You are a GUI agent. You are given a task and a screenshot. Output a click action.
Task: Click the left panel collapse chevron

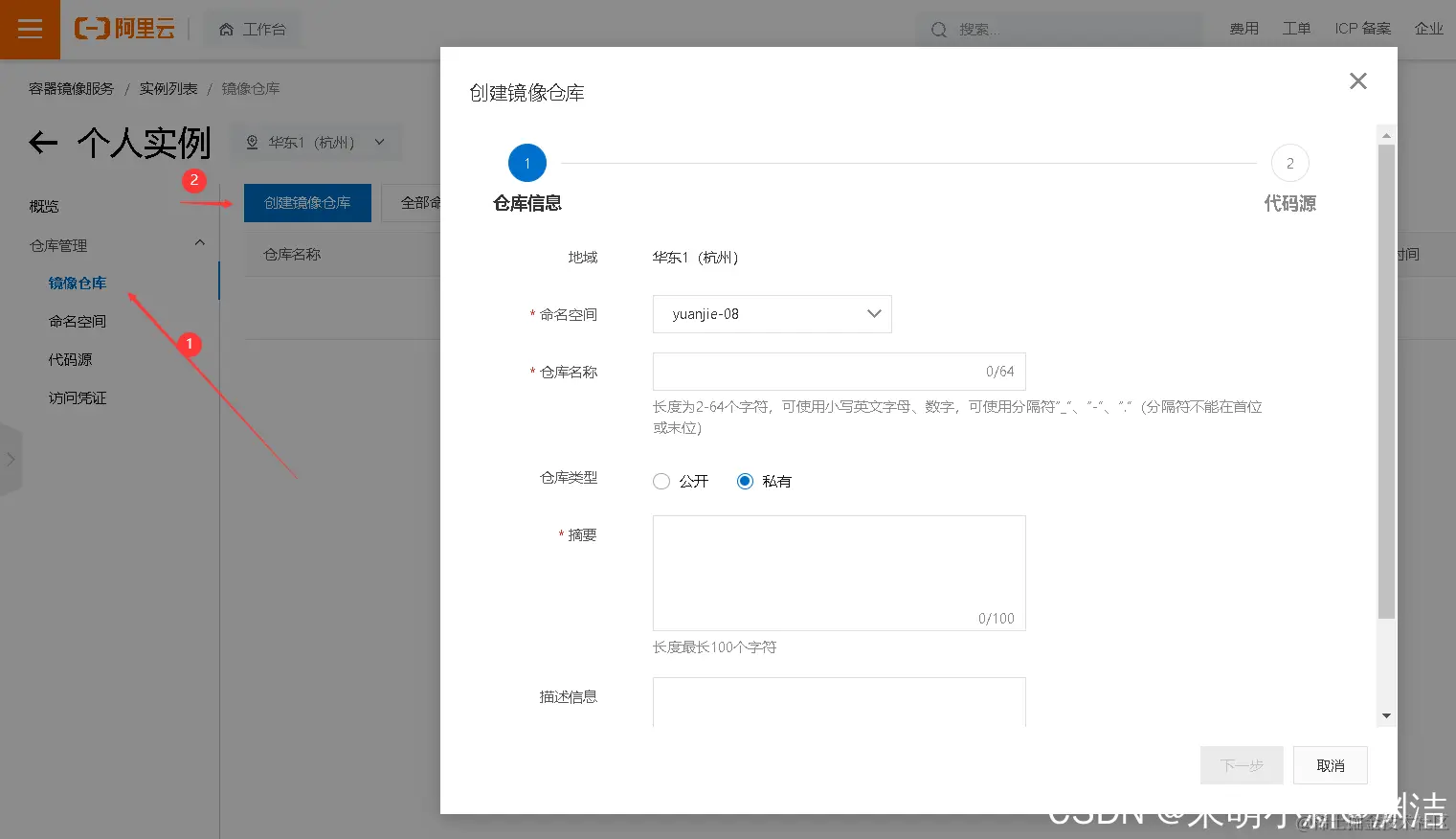coord(11,460)
